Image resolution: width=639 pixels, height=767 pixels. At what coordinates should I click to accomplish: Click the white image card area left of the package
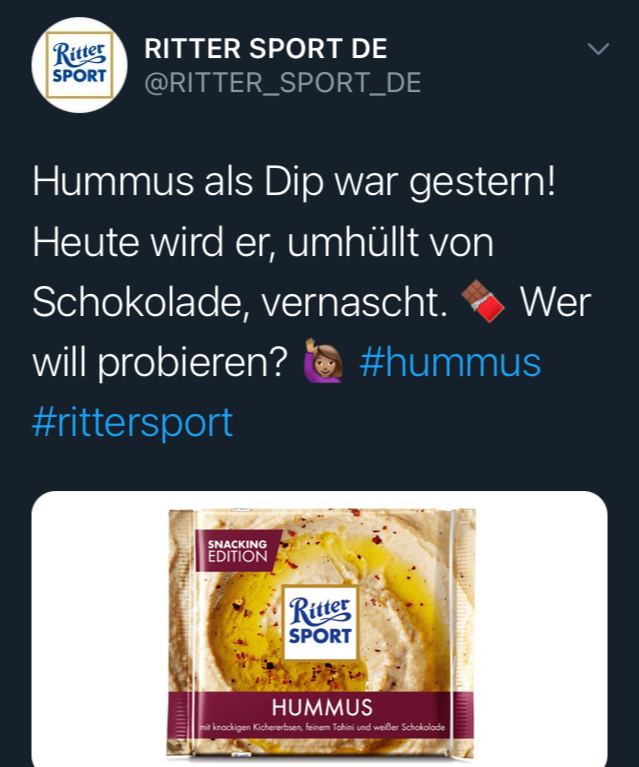point(99,629)
